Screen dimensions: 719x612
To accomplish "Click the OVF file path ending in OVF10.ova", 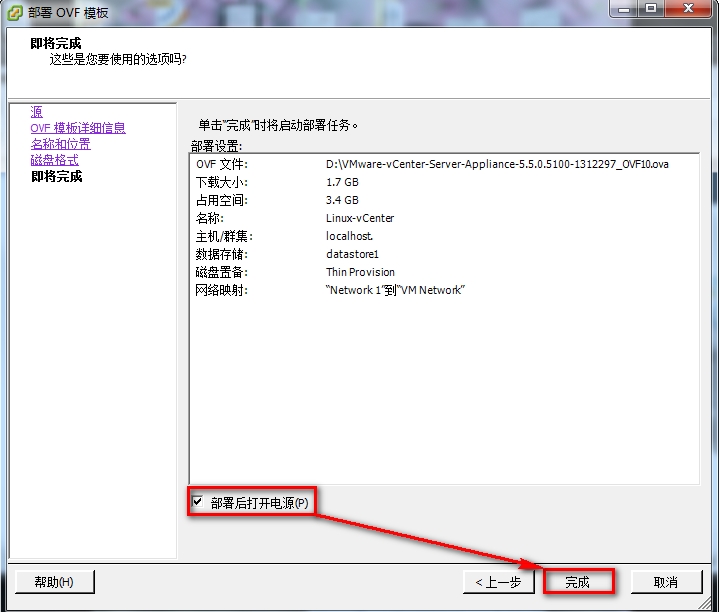I will [497, 164].
